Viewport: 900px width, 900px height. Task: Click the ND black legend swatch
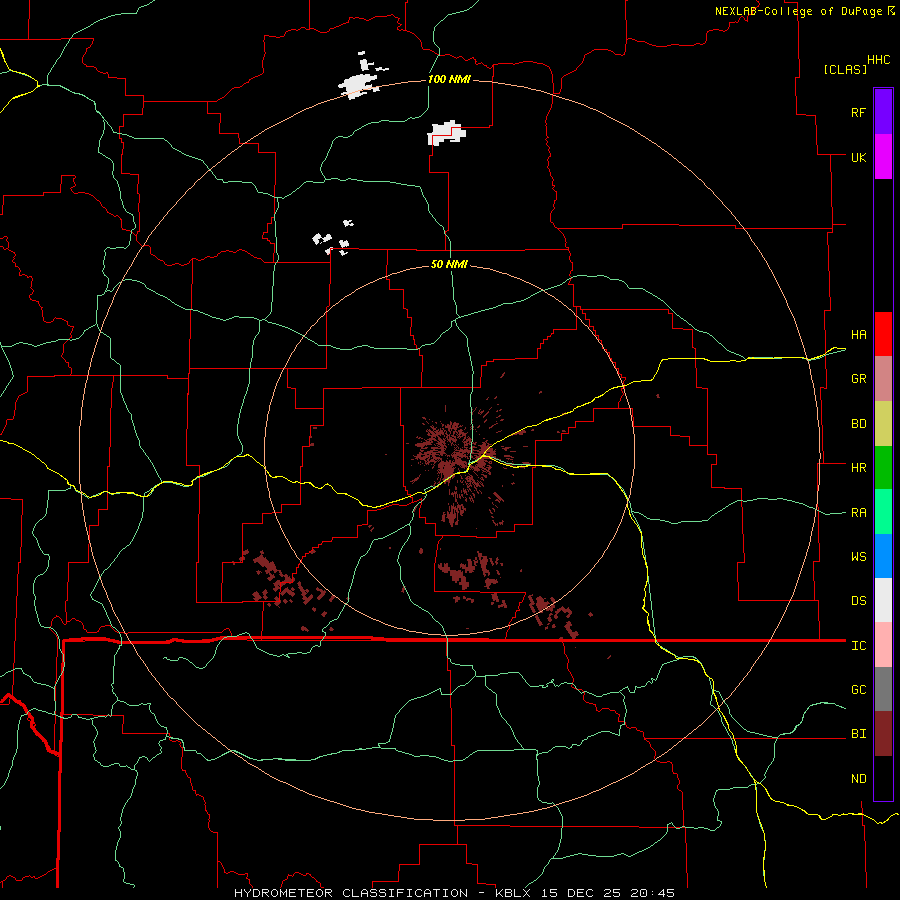click(x=883, y=778)
